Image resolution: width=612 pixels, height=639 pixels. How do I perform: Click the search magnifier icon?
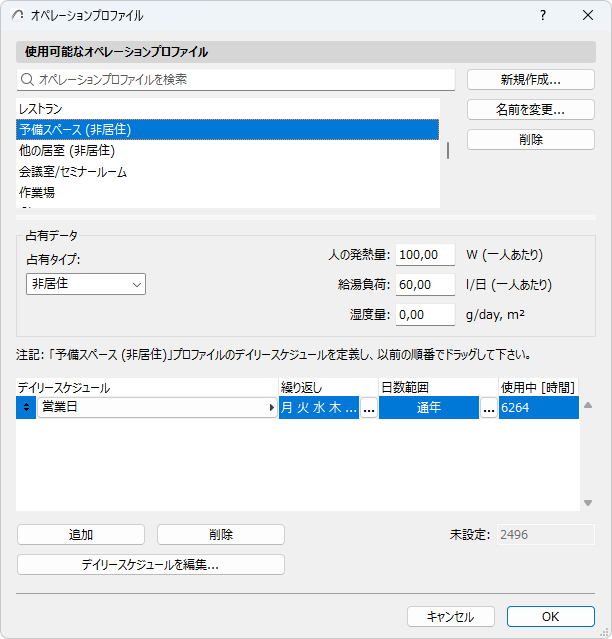pyautogui.click(x=27, y=79)
